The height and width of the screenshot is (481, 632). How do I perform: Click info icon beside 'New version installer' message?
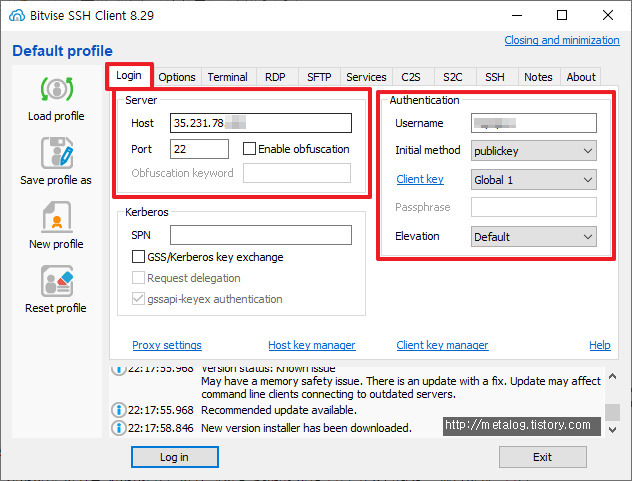click(x=118, y=428)
